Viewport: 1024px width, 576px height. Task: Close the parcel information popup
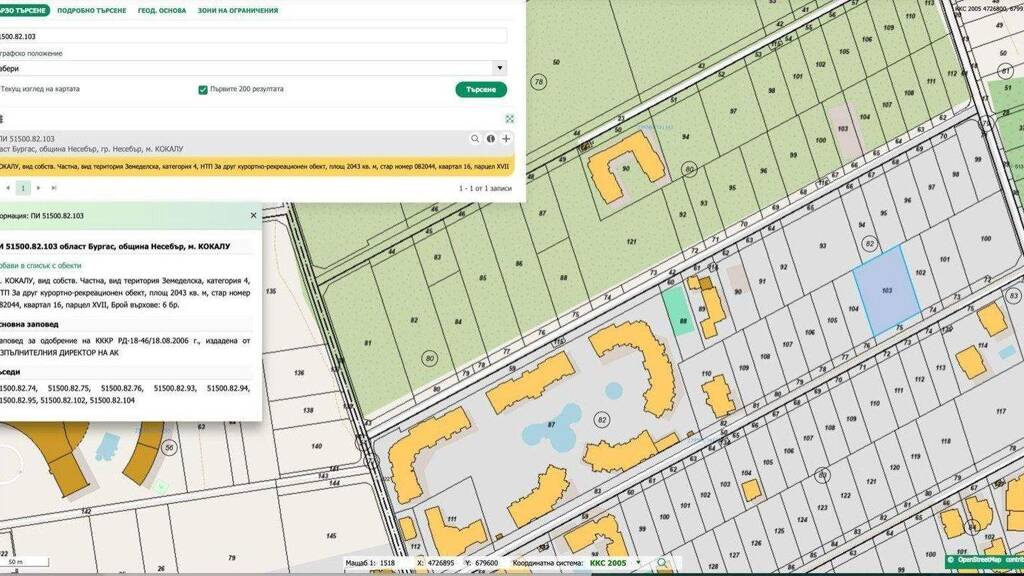(x=253, y=215)
